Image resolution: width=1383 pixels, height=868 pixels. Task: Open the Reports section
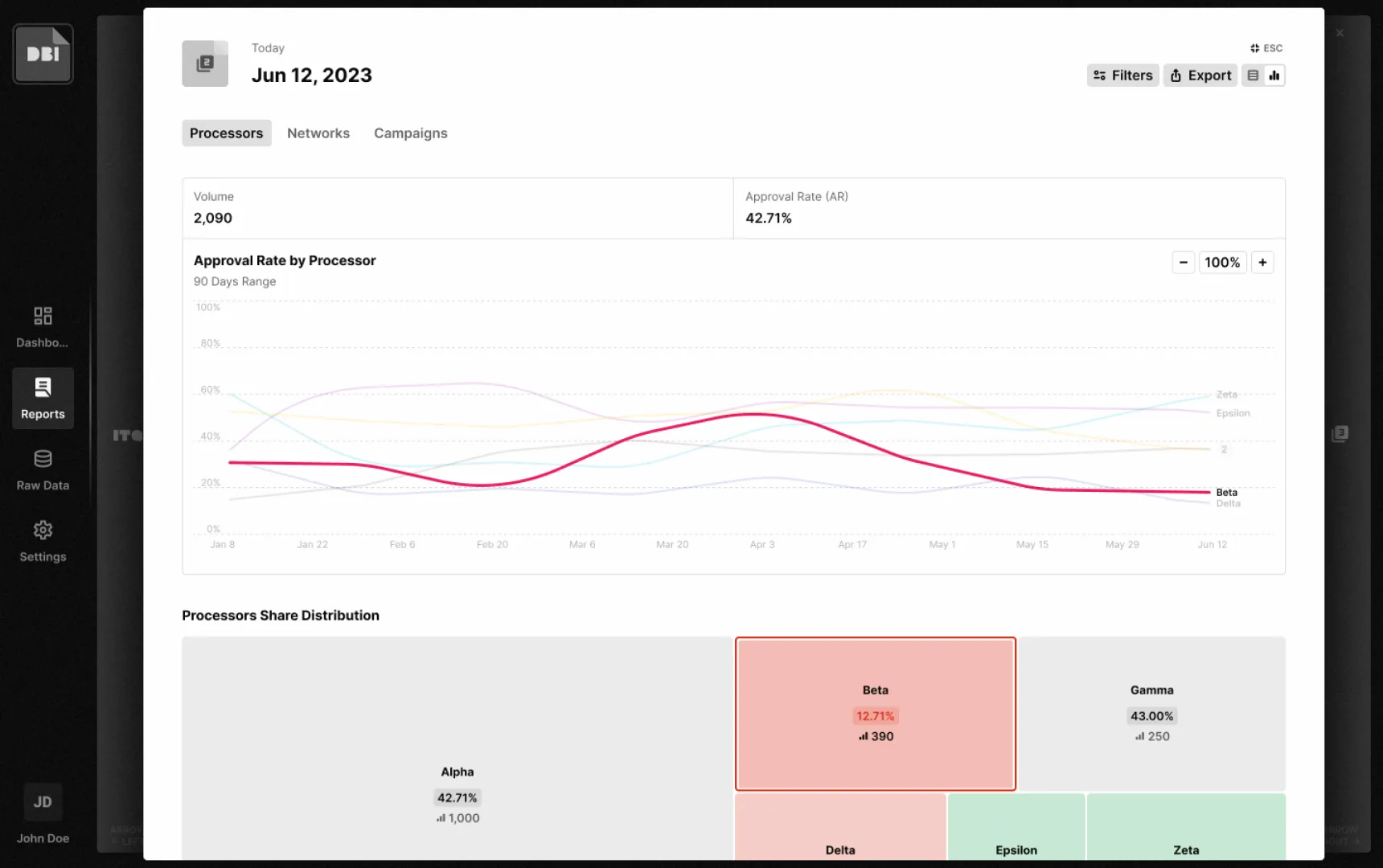tap(43, 398)
